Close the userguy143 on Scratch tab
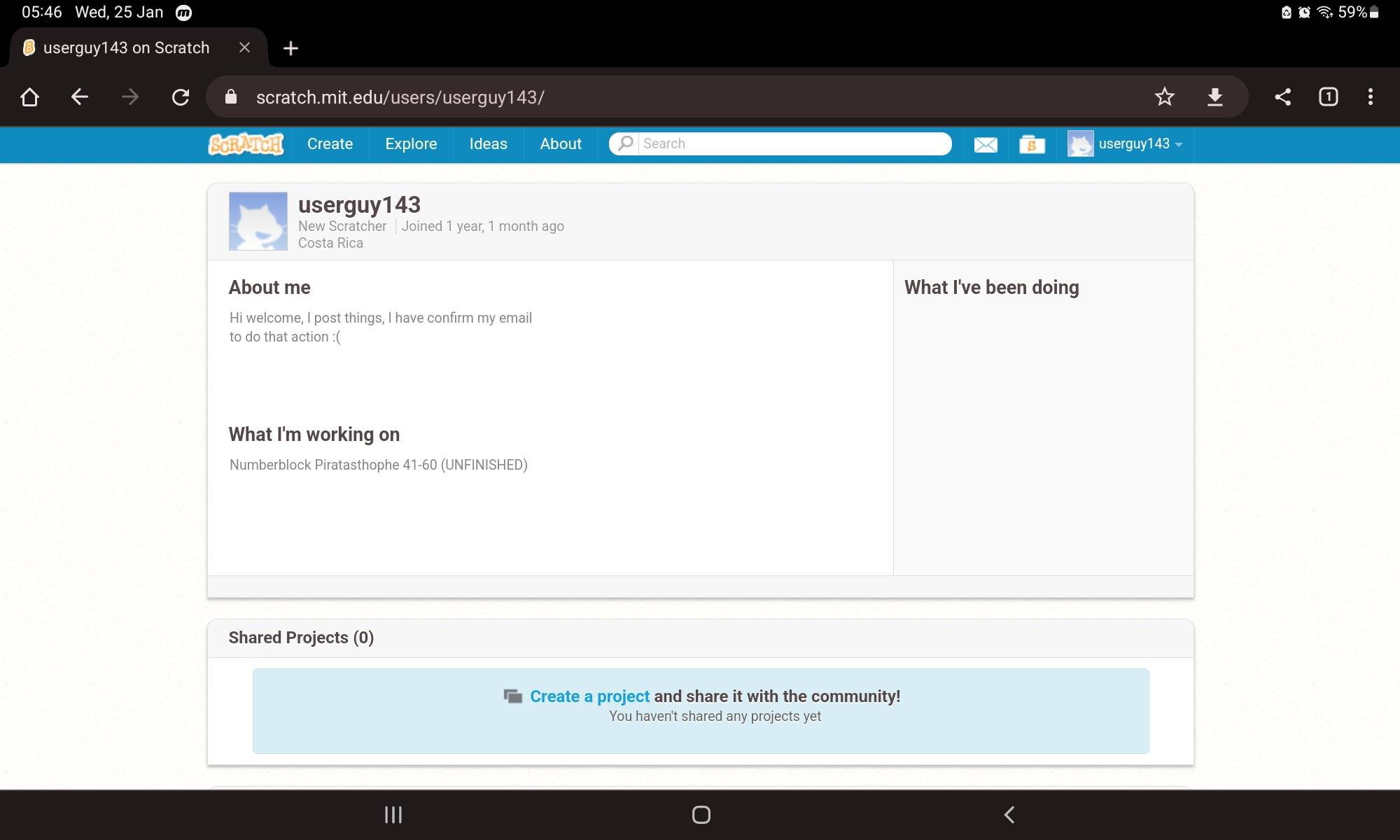This screenshot has width=1400, height=840. point(244,48)
